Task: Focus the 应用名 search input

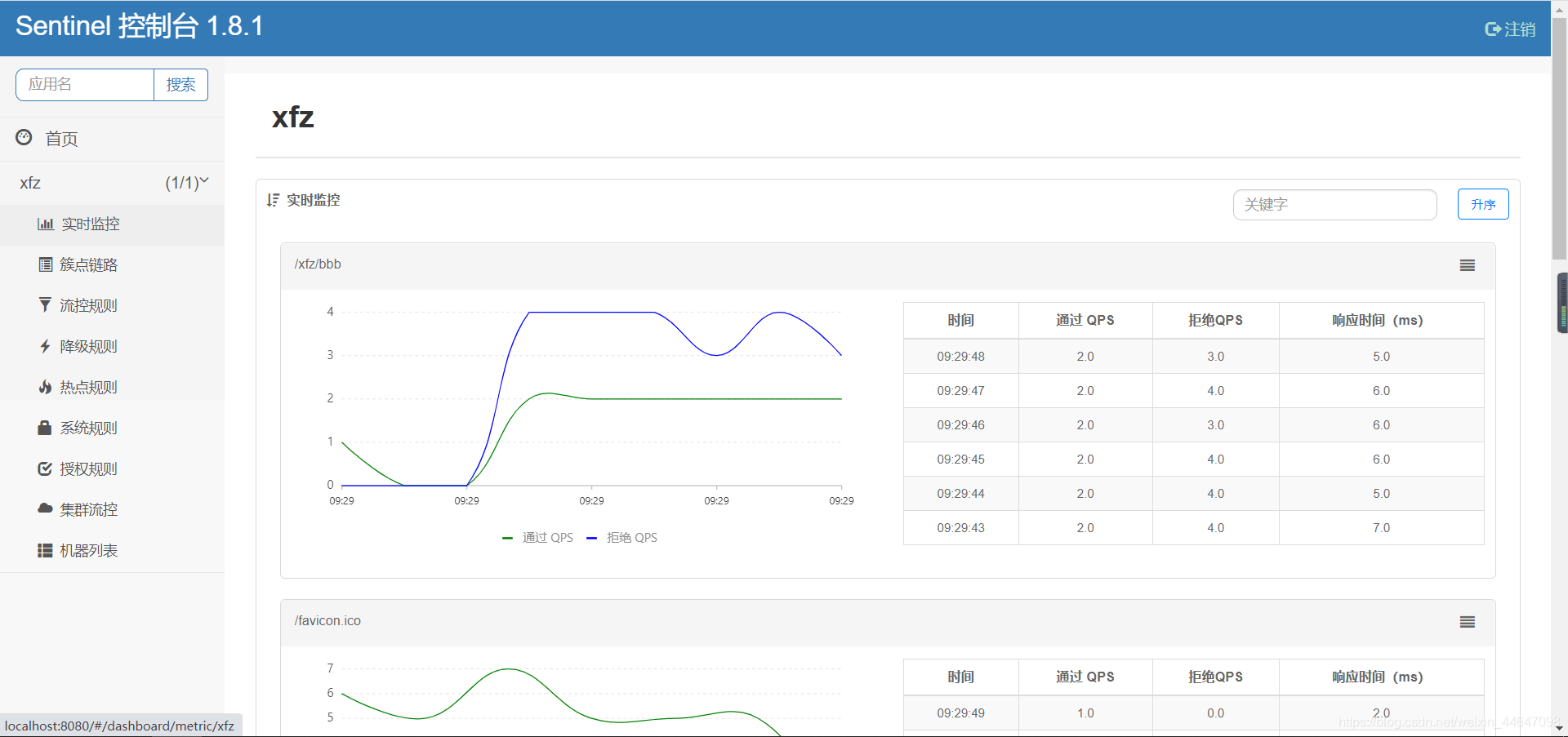Action: click(85, 85)
